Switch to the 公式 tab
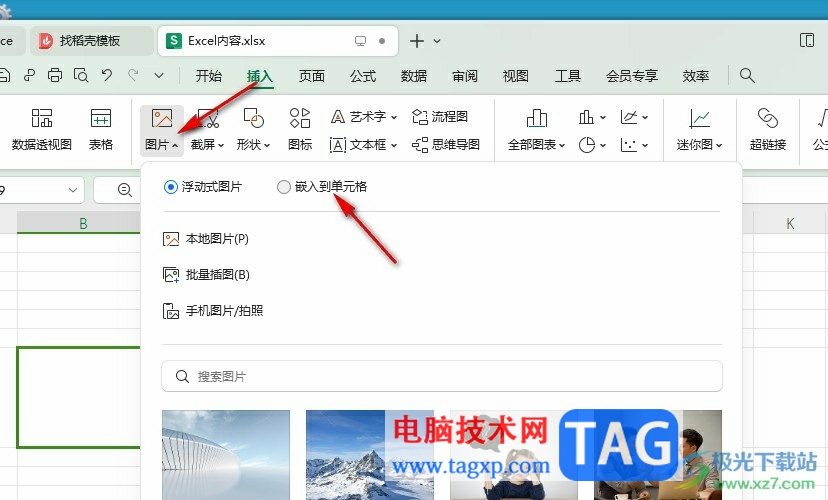The width and height of the screenshot is (828, 500). (x=363, y=76)
